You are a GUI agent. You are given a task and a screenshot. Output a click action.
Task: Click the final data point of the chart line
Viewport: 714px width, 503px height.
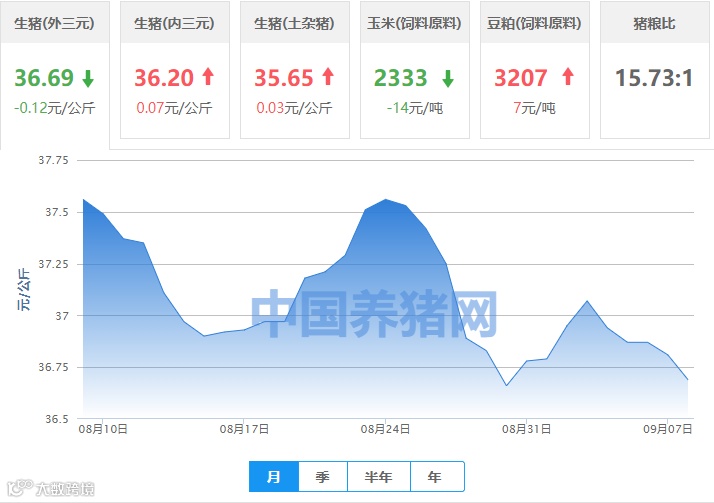(x=688, y=379)
